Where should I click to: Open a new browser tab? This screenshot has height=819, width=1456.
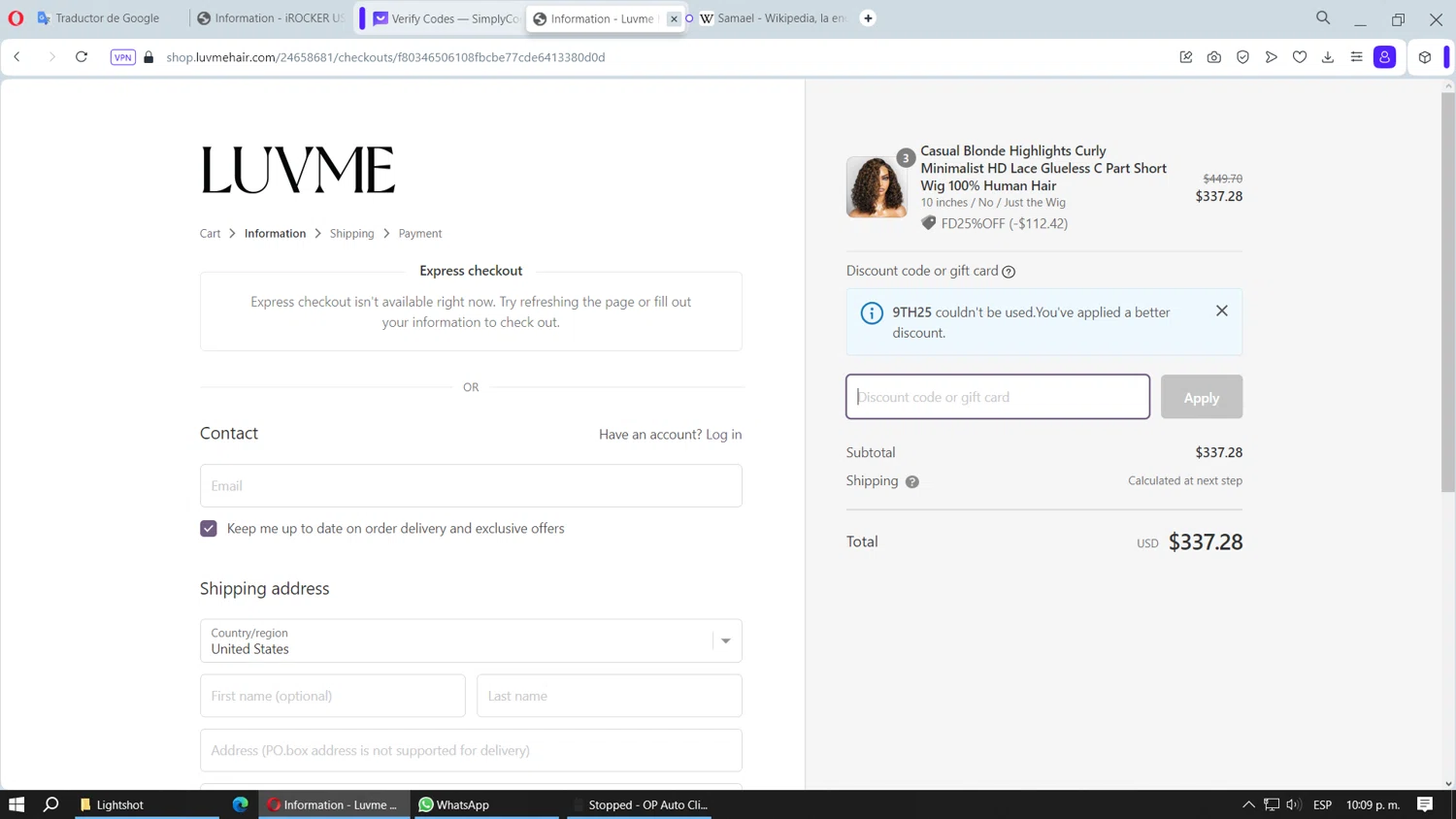click(x=868, y=18)
